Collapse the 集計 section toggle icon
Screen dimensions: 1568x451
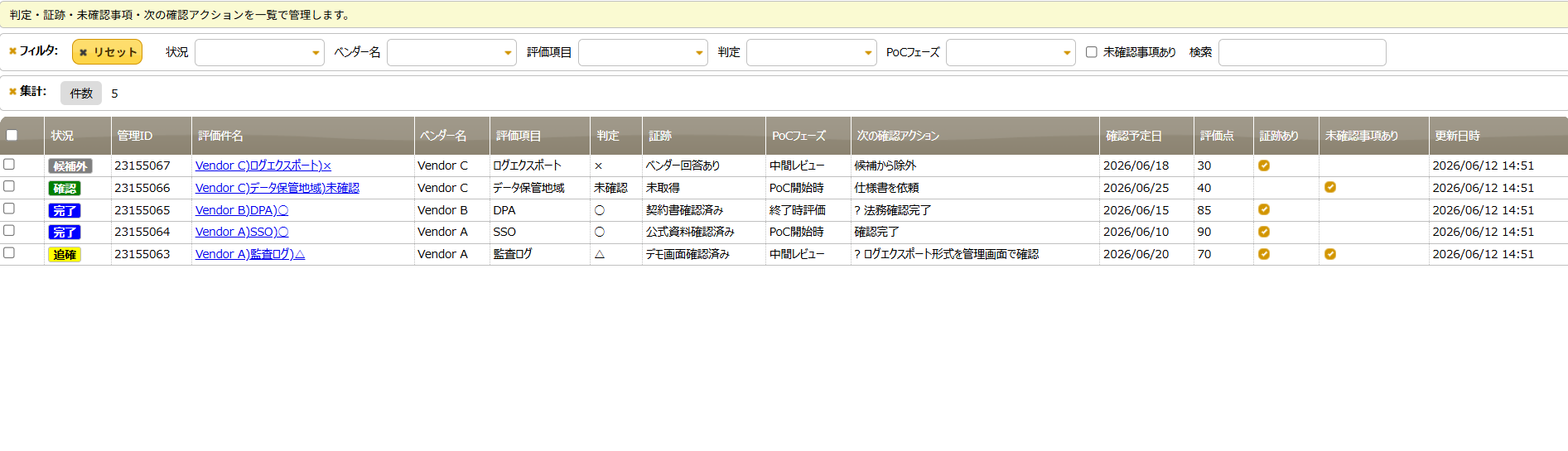[12, 92]
